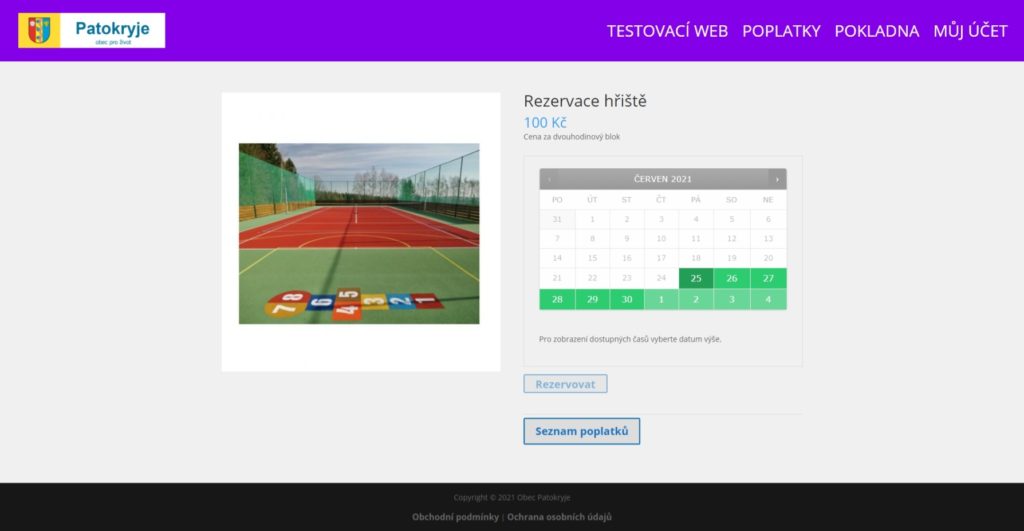Viewport: 1024px width, 531px height.
Task: Open the Poplatky menu item
Action: 781,31
